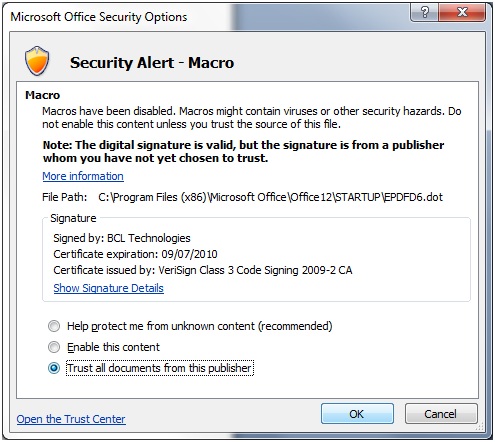
Task: Click the EPDFD6.dot file path text
Action: click(270, 197)
